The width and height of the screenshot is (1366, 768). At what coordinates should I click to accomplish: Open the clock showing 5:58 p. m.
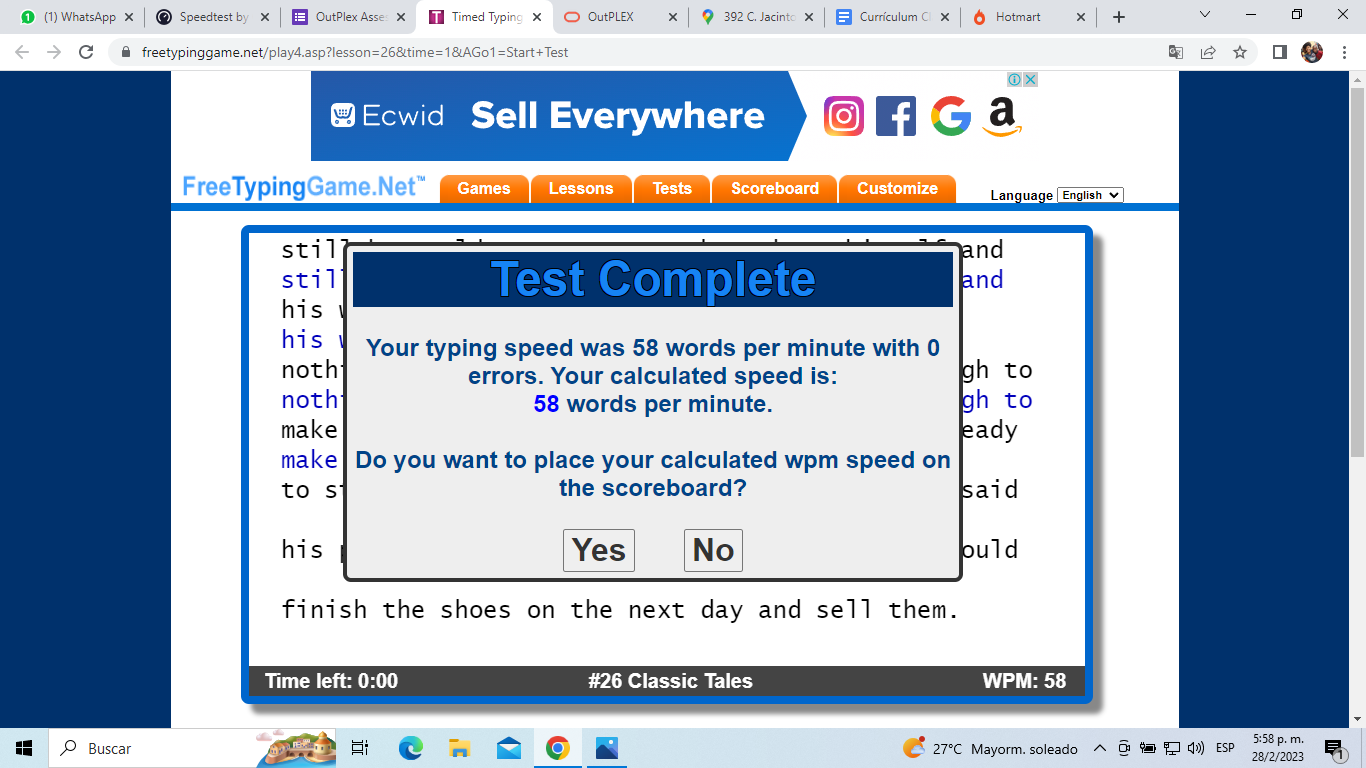coord(1278,748)
